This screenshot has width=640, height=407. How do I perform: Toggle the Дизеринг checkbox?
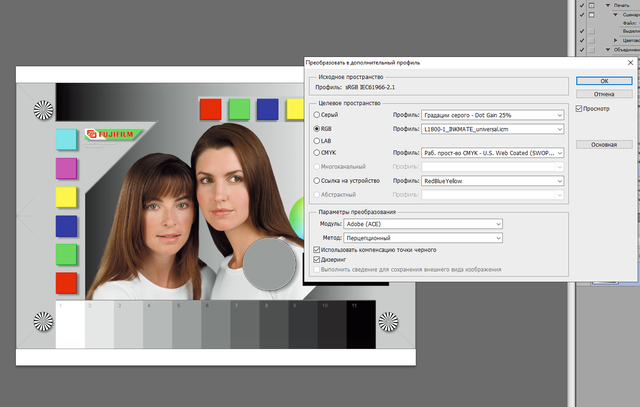[316, 260]
